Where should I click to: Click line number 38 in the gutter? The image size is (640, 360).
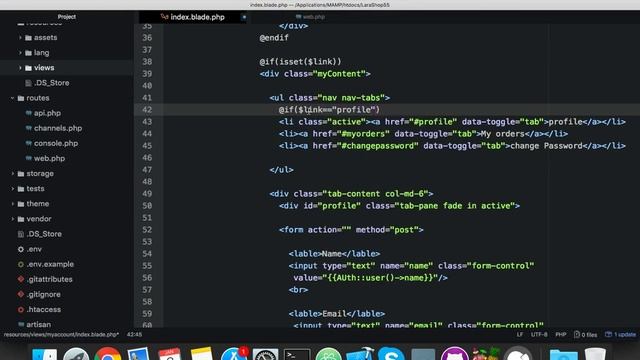147,62
